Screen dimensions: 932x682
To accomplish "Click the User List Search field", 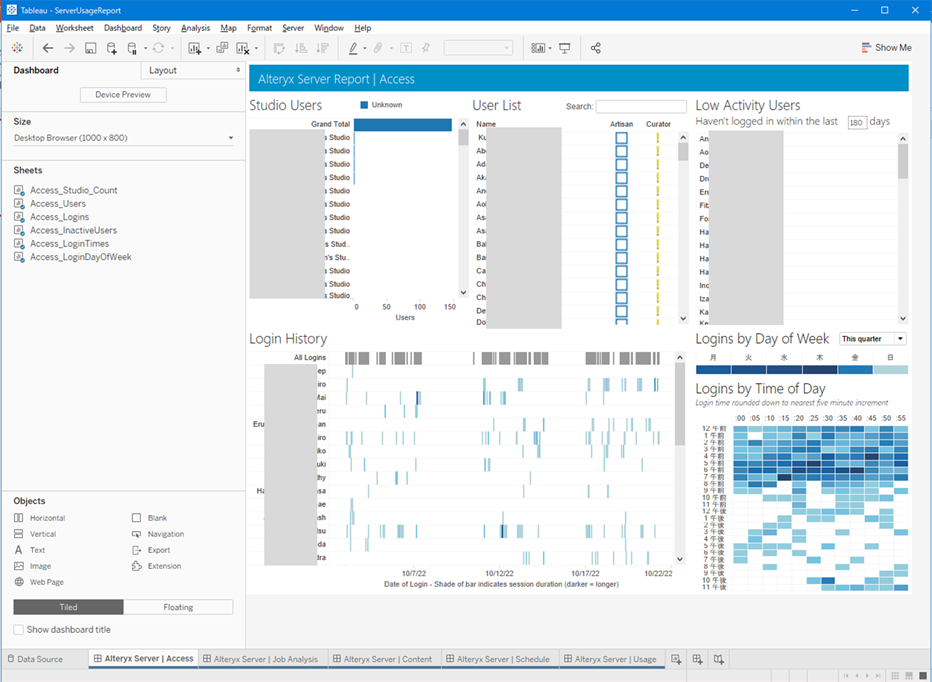I will click(640, 106).
